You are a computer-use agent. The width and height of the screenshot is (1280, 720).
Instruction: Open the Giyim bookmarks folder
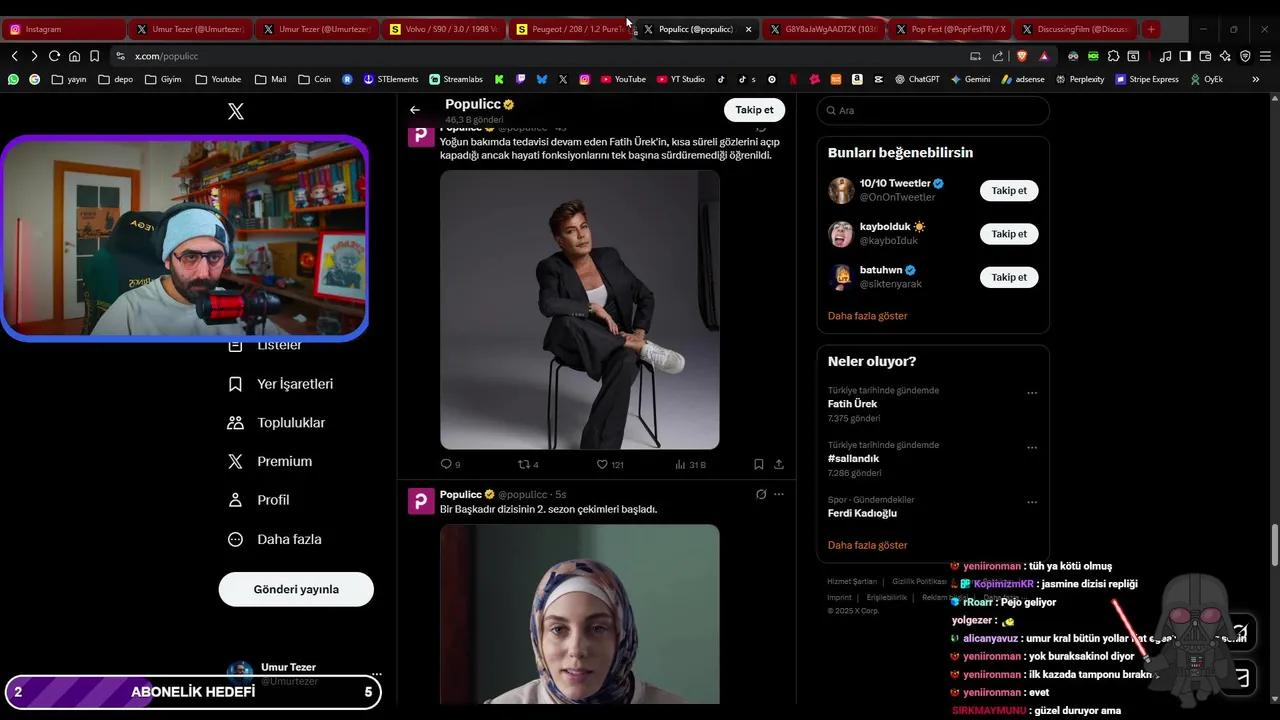pyautogui.click(x=163, y=79)
